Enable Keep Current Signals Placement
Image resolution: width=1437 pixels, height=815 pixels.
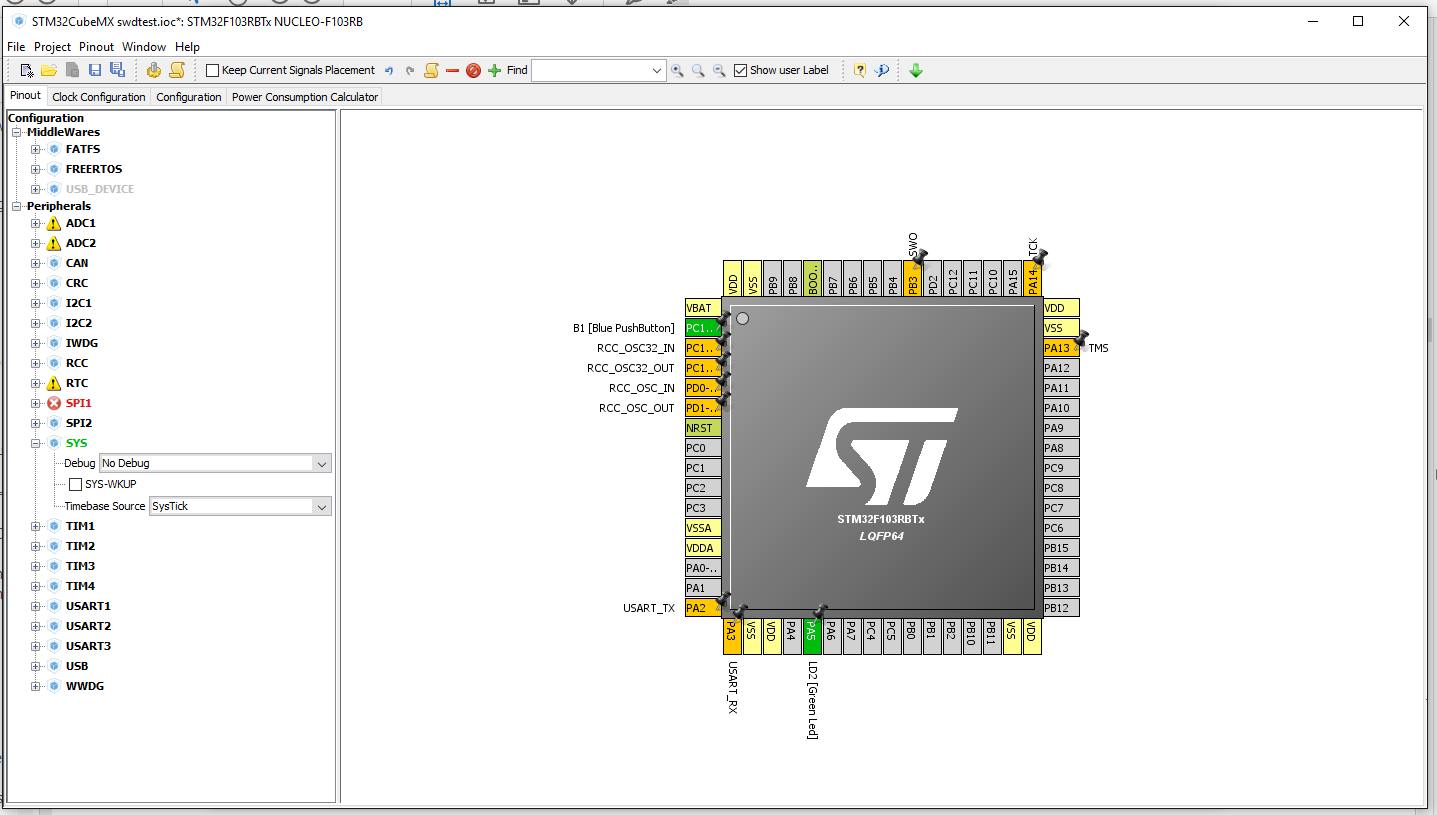point(211,70)
